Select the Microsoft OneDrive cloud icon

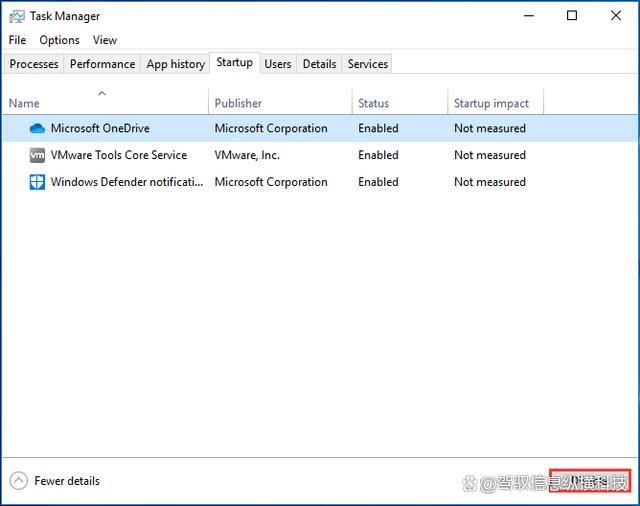[37, 128]
